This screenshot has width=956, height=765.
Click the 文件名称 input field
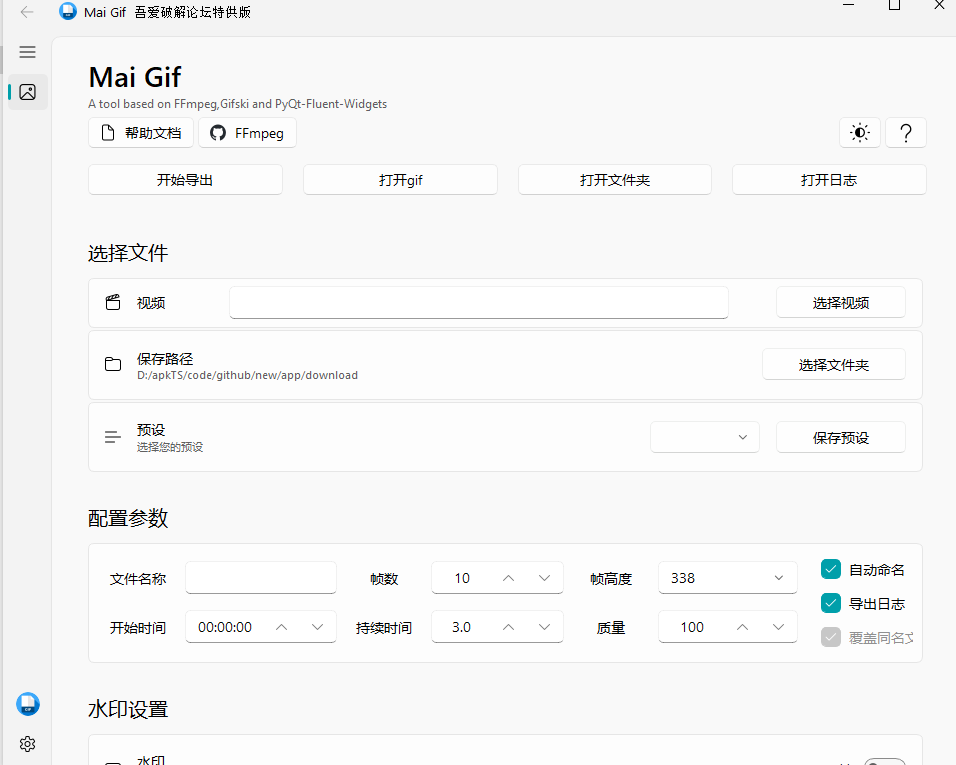point(261,578)
